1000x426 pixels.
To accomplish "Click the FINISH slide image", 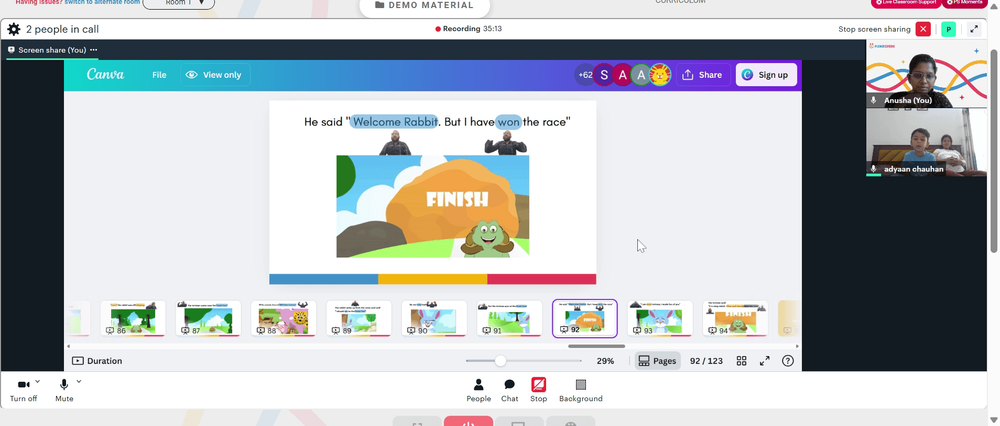I will tap(433, 206).
